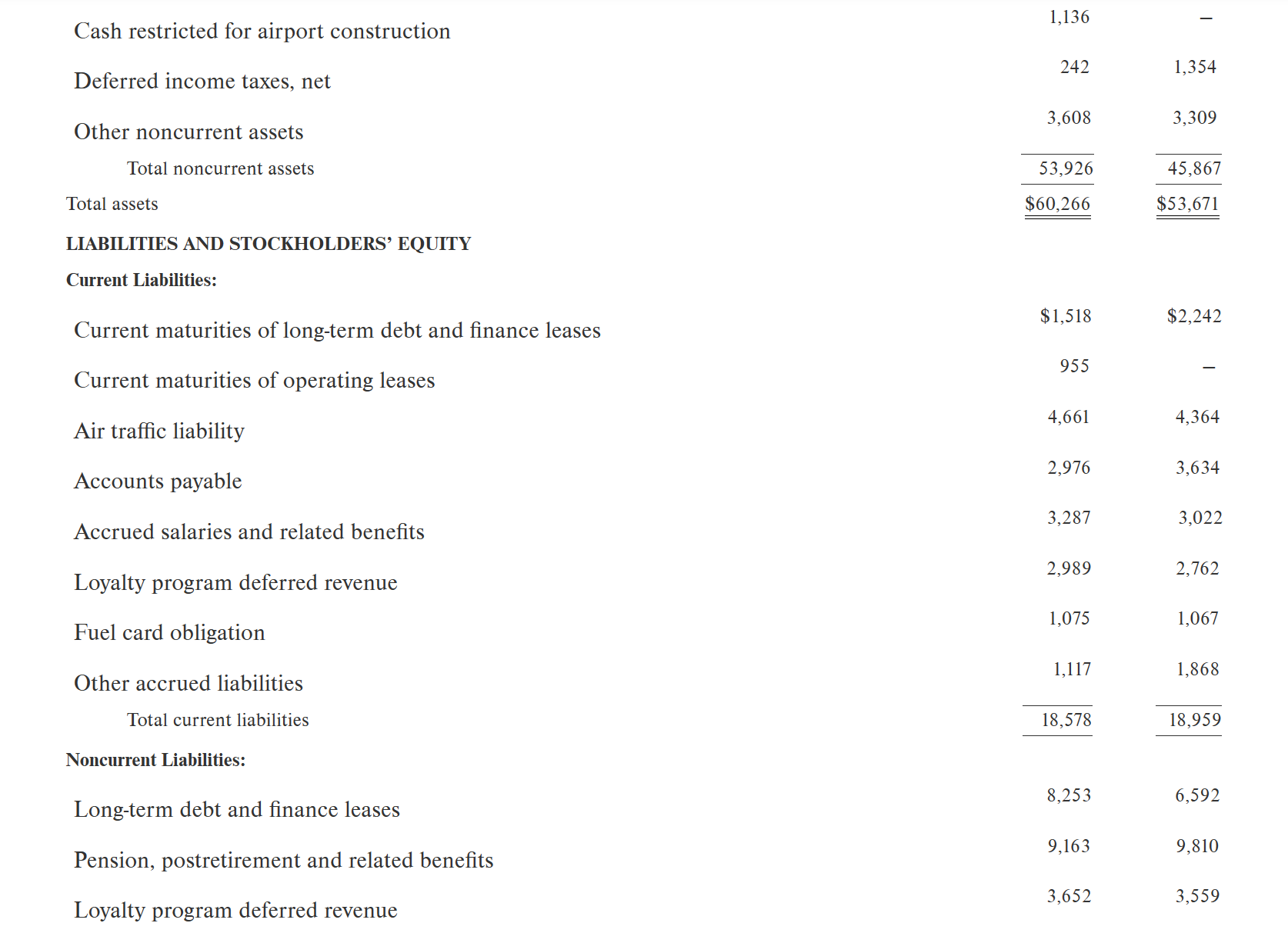This screenshot has width=1288, height=933.
Task: Click the Total assets value $60,266
Action: coord(1057,204)
